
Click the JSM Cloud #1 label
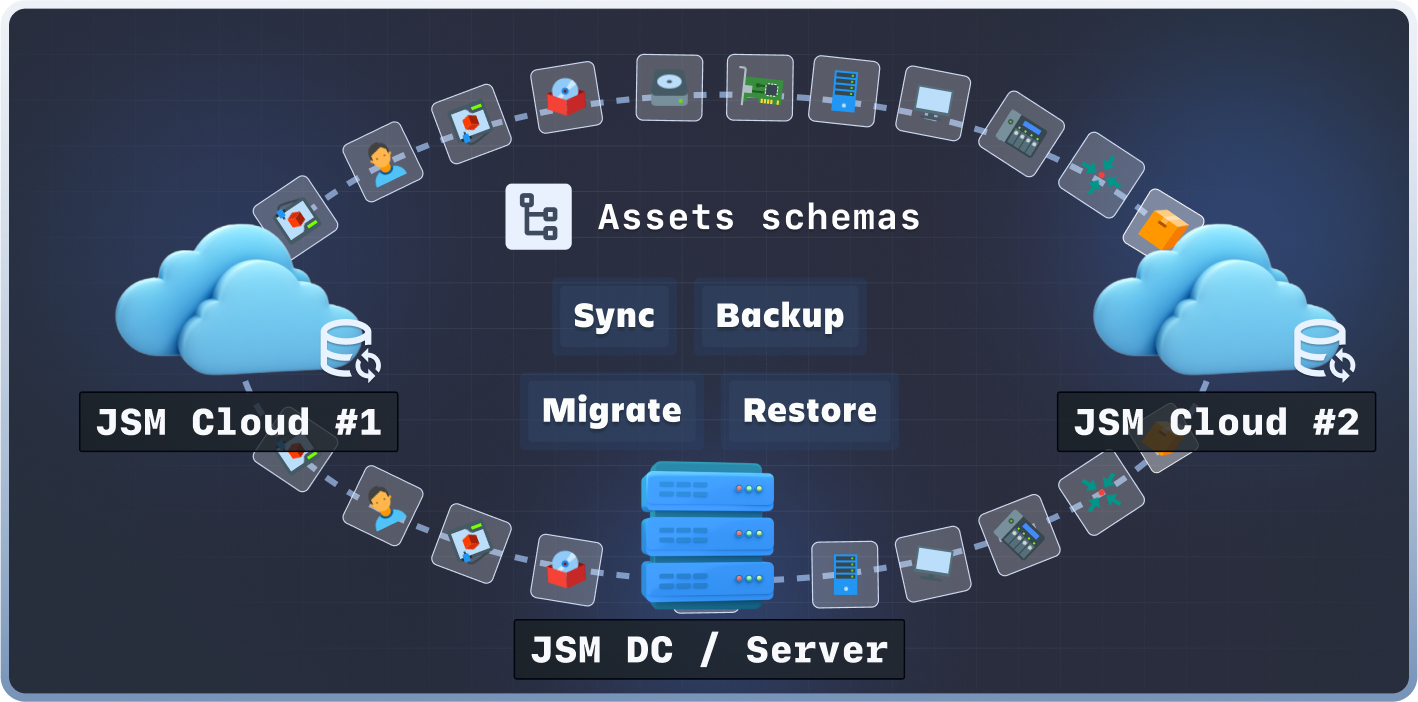pyautogui.click(x=238, y=422)
